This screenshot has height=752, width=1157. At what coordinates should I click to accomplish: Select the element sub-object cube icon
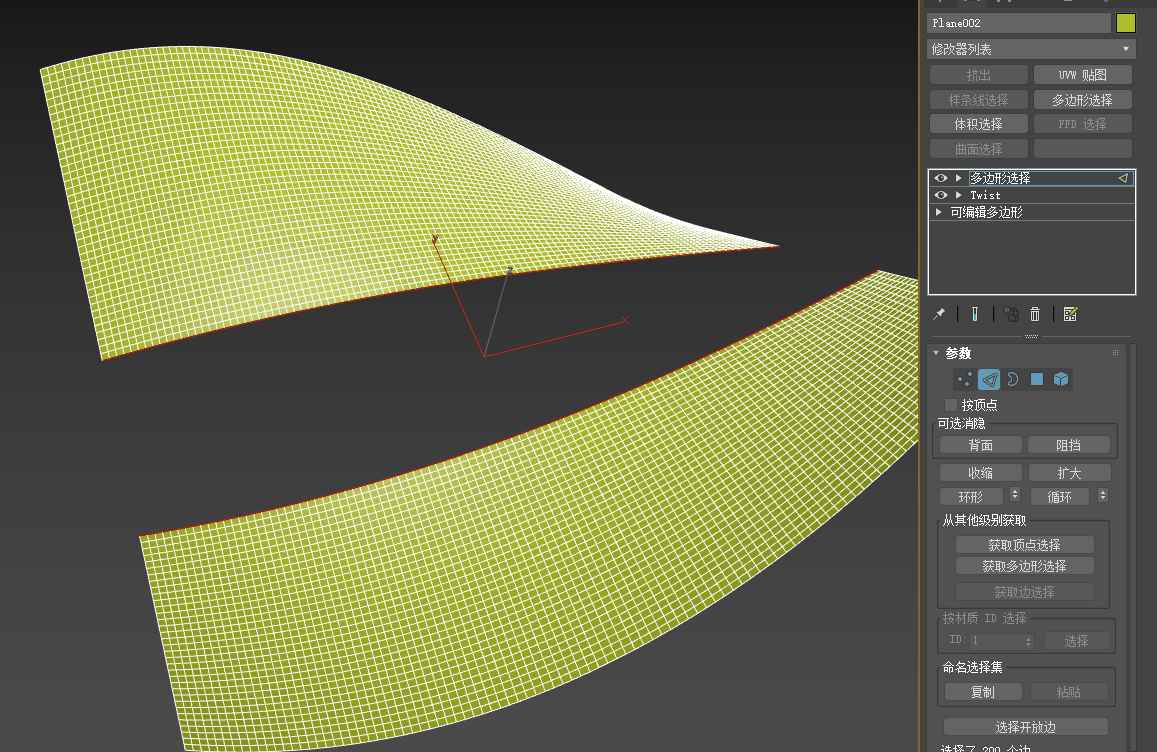(1061, 379)
